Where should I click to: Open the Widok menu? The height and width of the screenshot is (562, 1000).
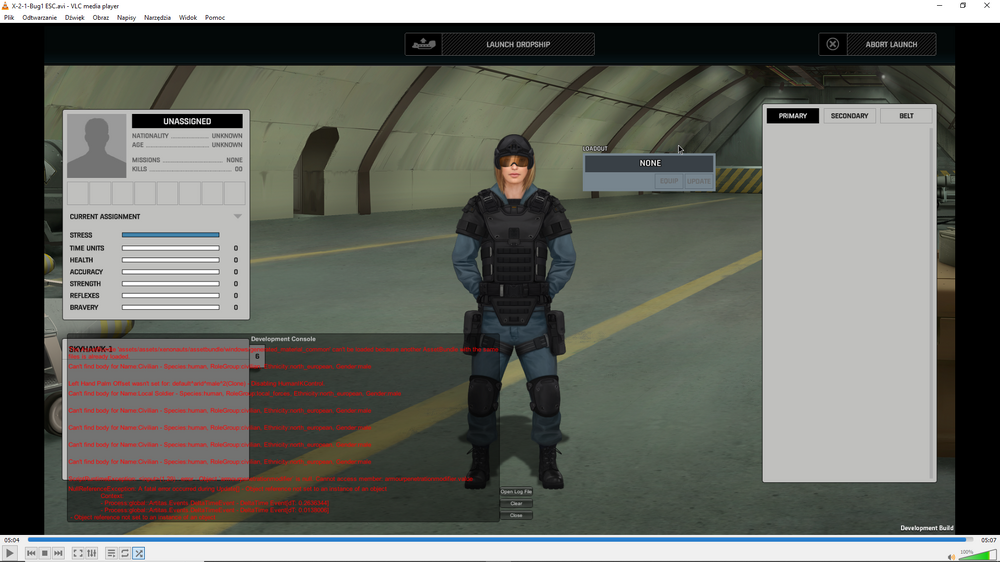point(188,18)
